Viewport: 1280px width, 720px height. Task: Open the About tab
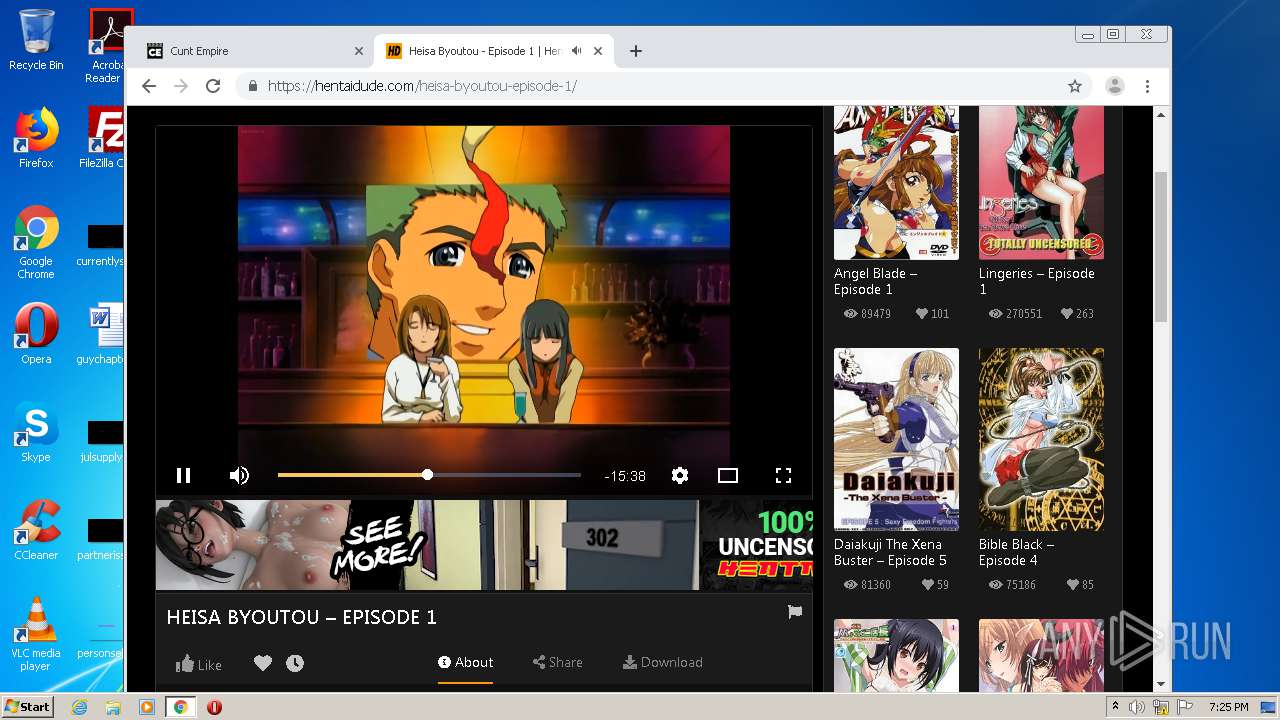(x=465, y=662)
